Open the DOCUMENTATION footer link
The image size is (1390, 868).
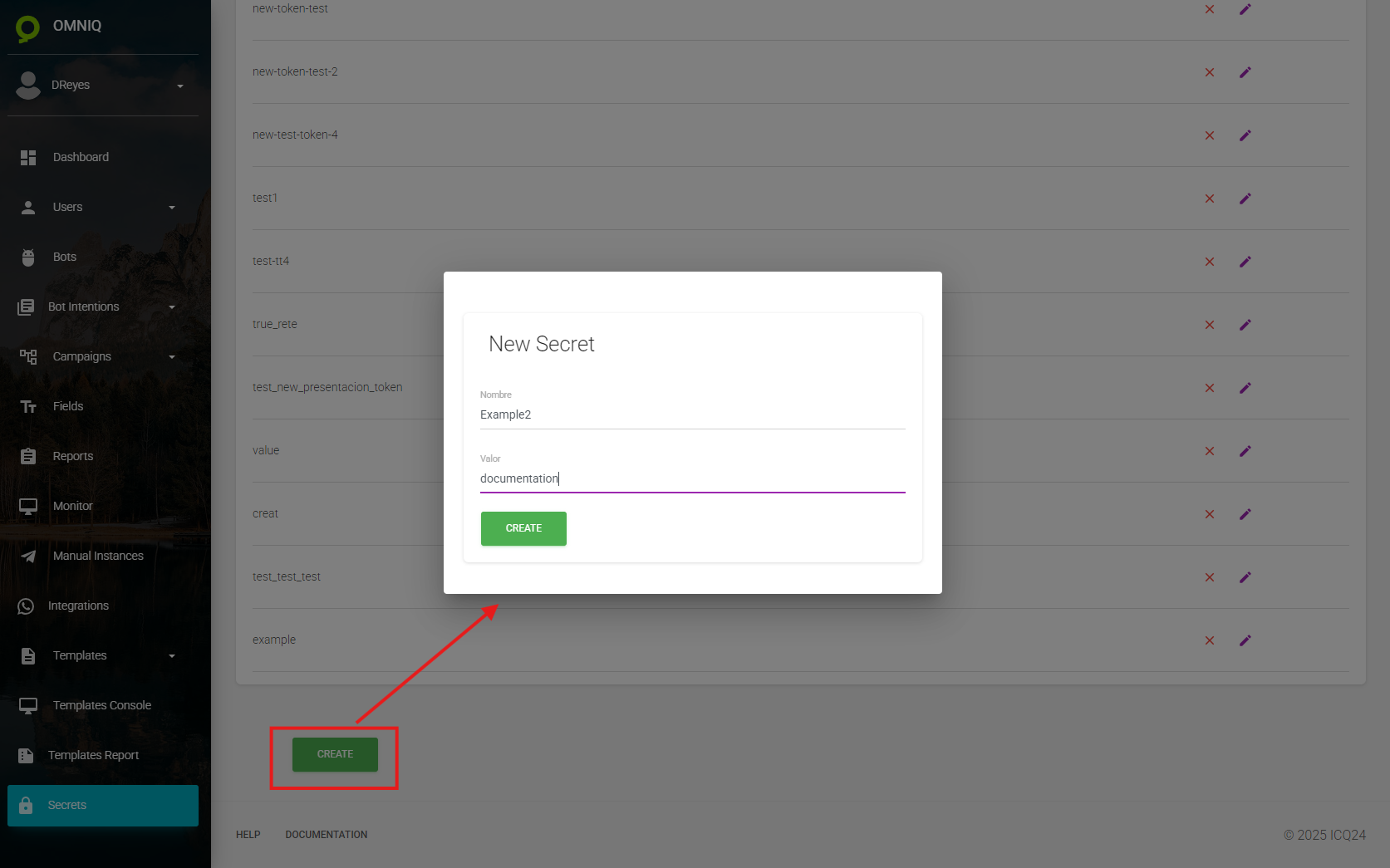326,835
